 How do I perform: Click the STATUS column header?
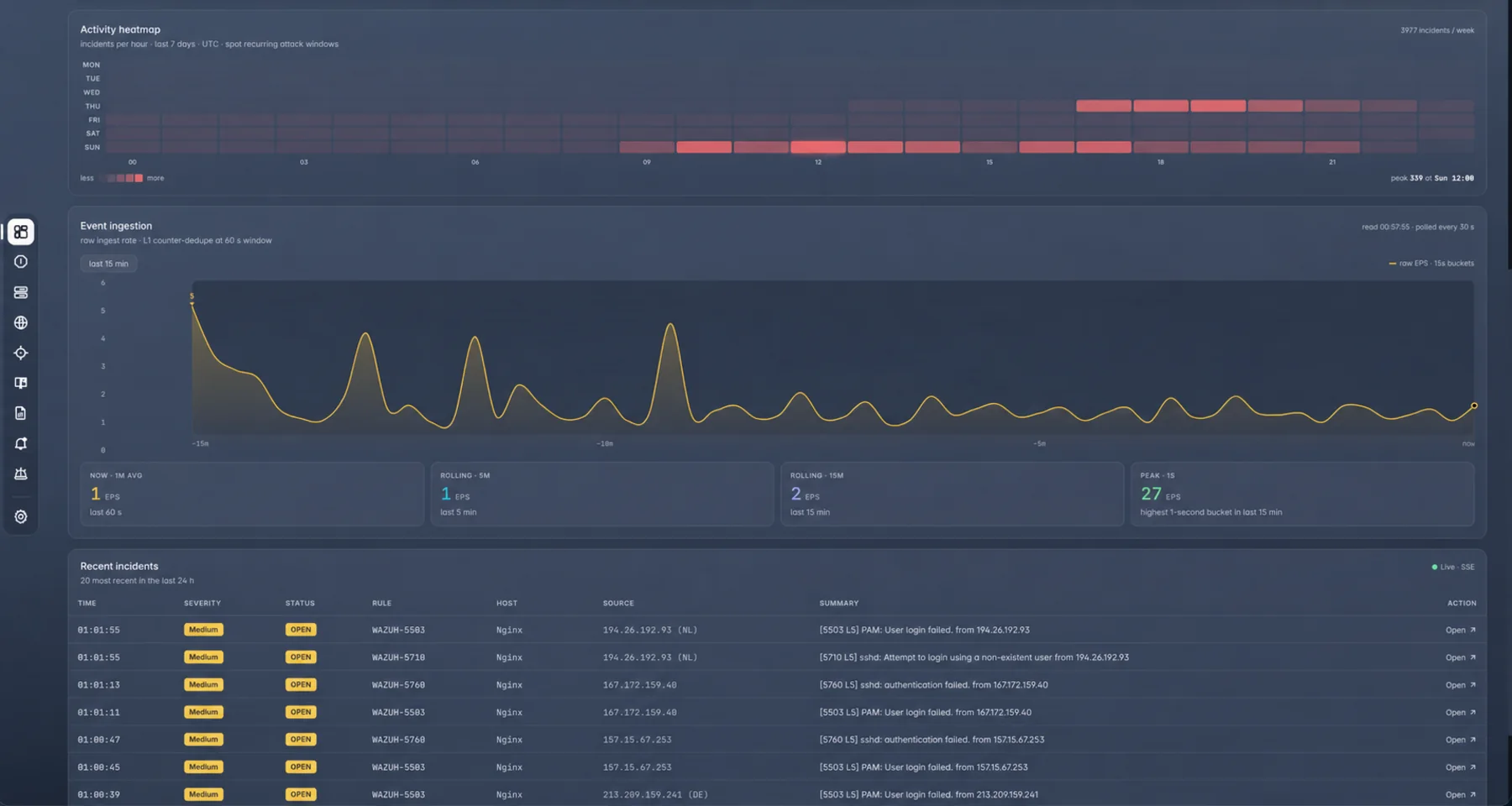point(300,603)
